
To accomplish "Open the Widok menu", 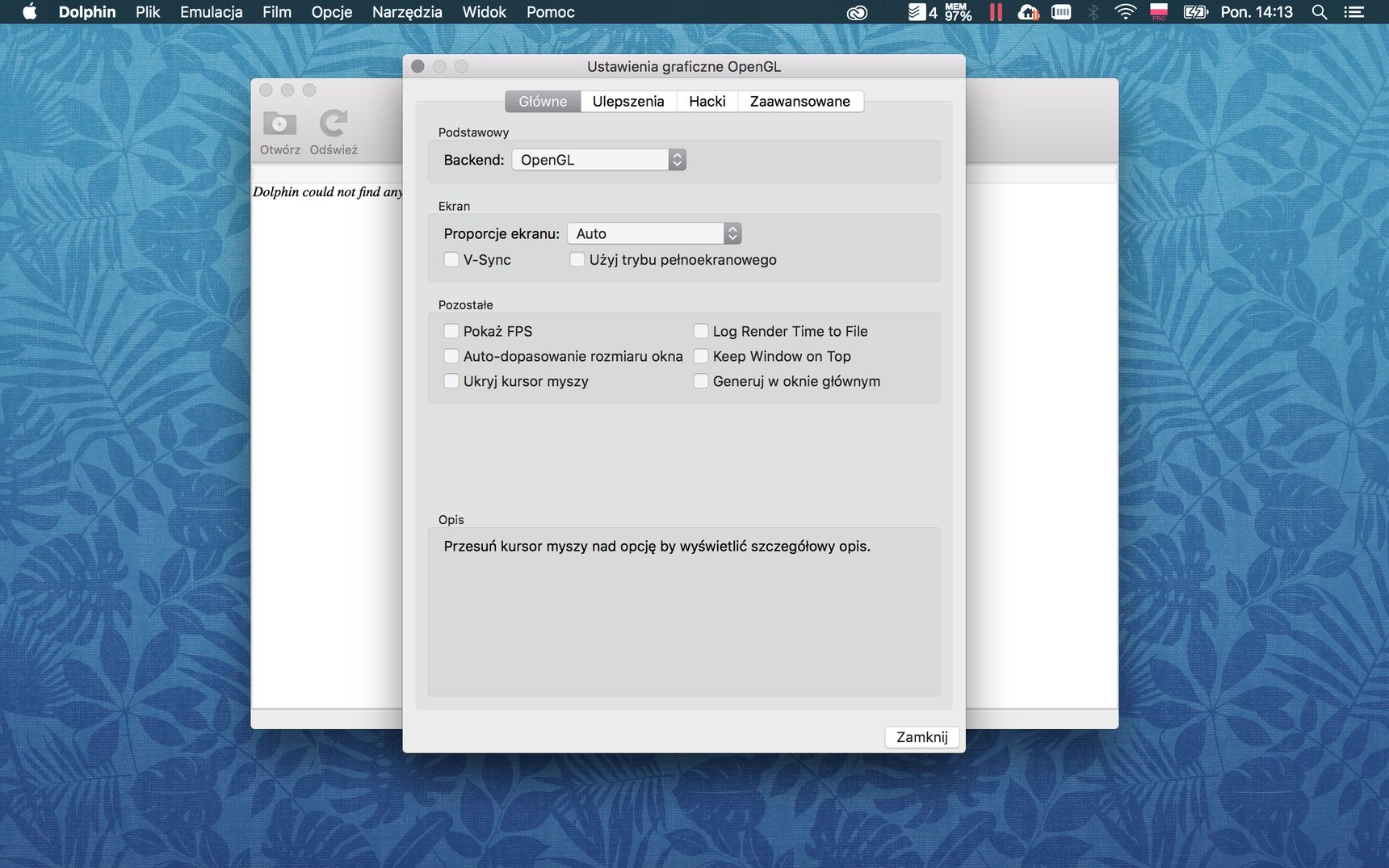I will [x=485, y=11].
